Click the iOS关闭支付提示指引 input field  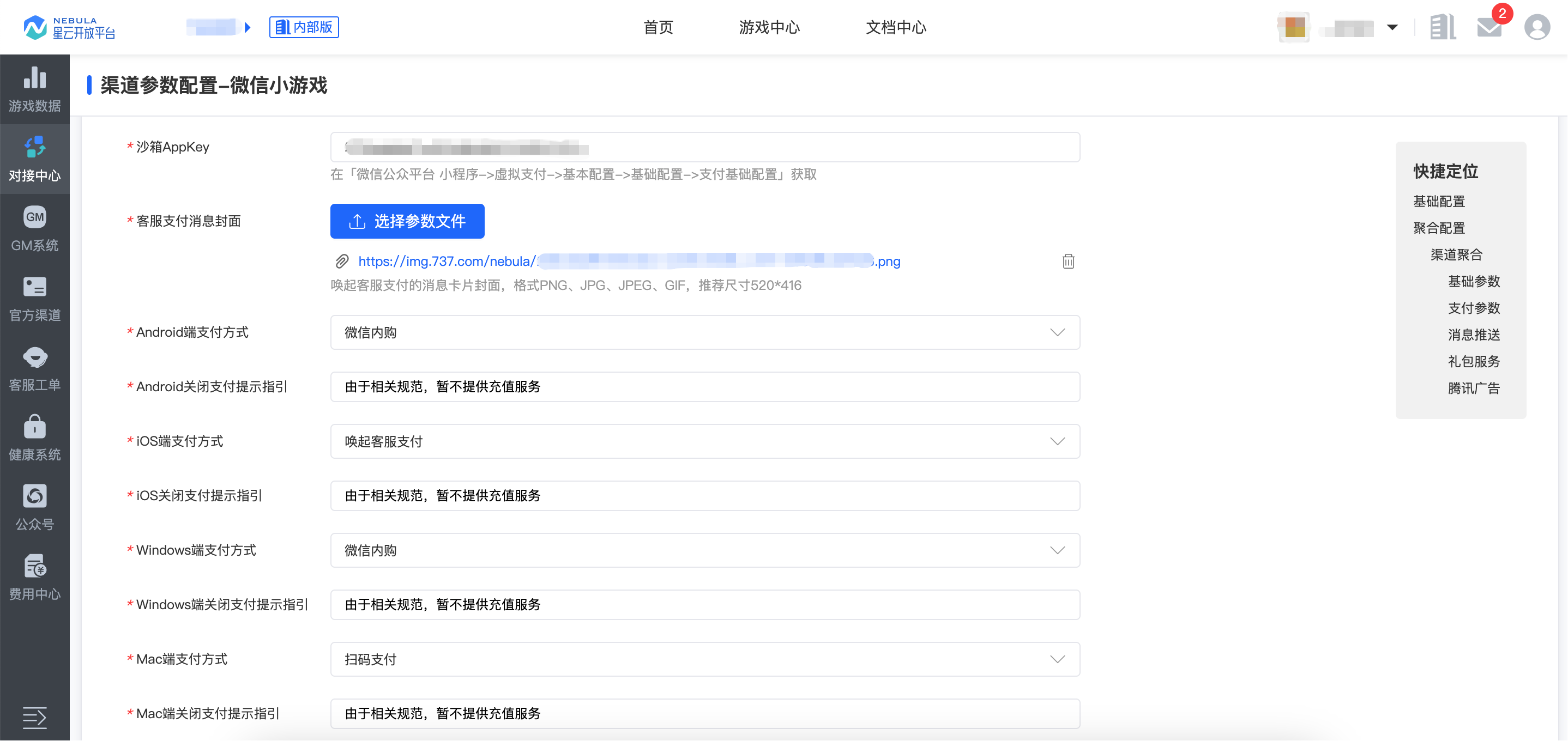(705, 496)
